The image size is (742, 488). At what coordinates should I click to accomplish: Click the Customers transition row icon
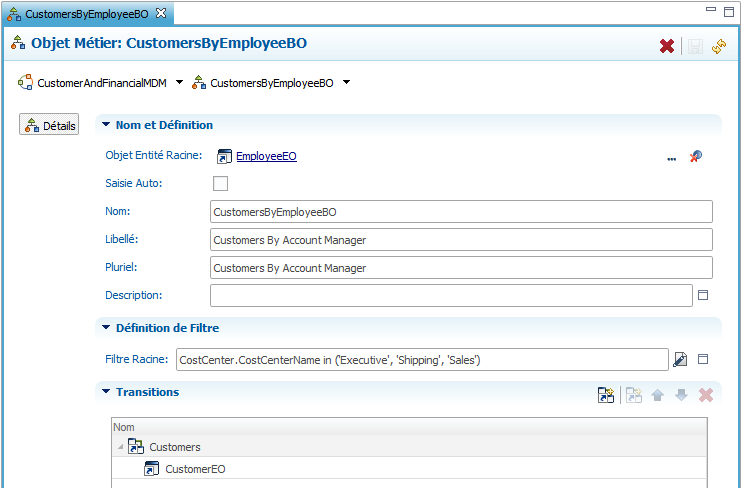136,446
